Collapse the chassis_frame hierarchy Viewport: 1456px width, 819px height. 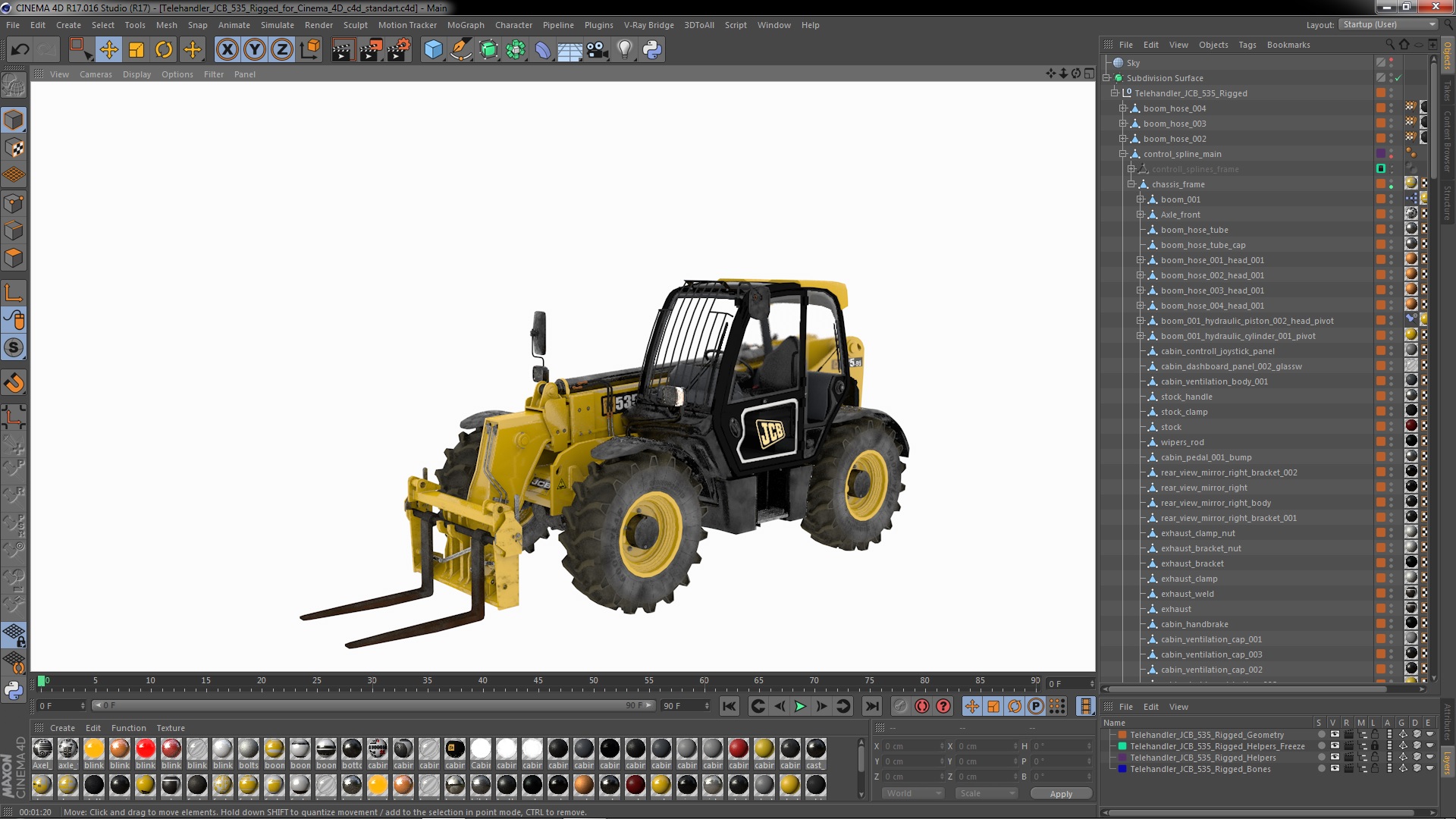pyautogui.click(x=1131, y=184)
